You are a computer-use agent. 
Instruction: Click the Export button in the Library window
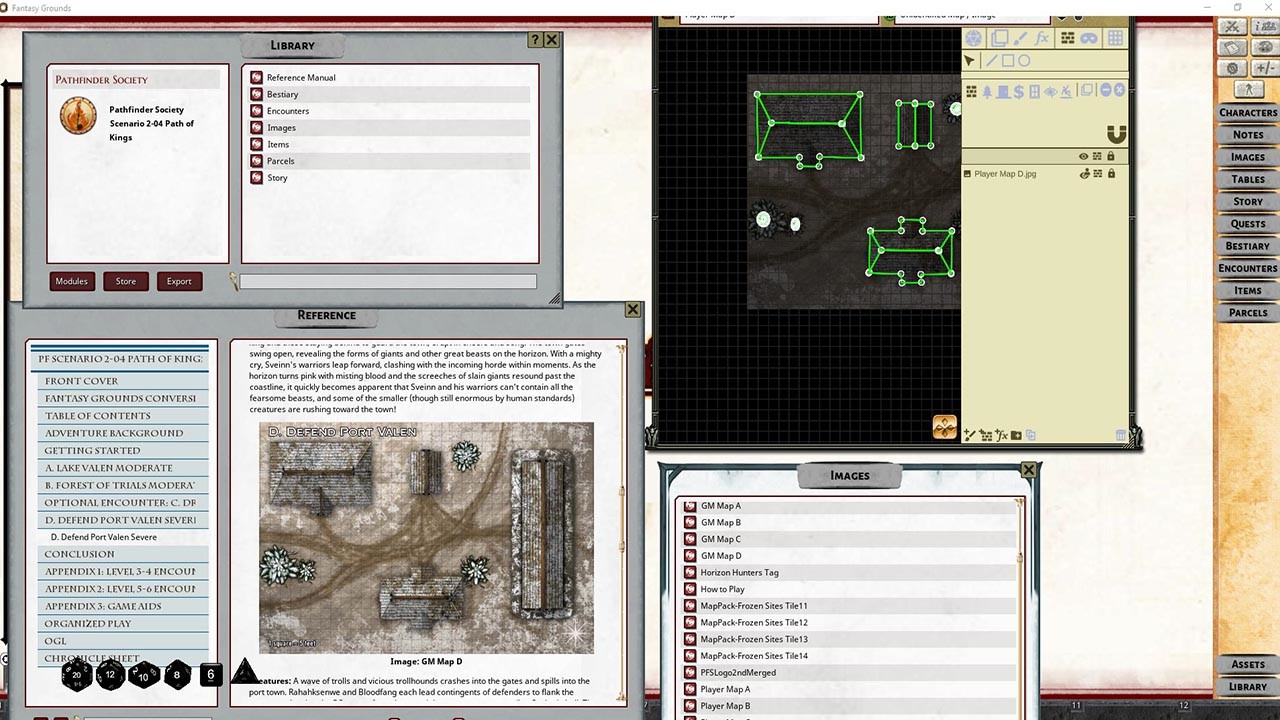point(180,281)
